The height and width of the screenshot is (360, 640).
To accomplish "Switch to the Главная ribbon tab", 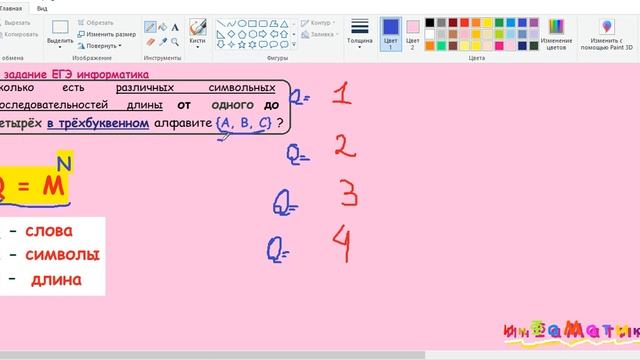I will (x=11, y=8).
